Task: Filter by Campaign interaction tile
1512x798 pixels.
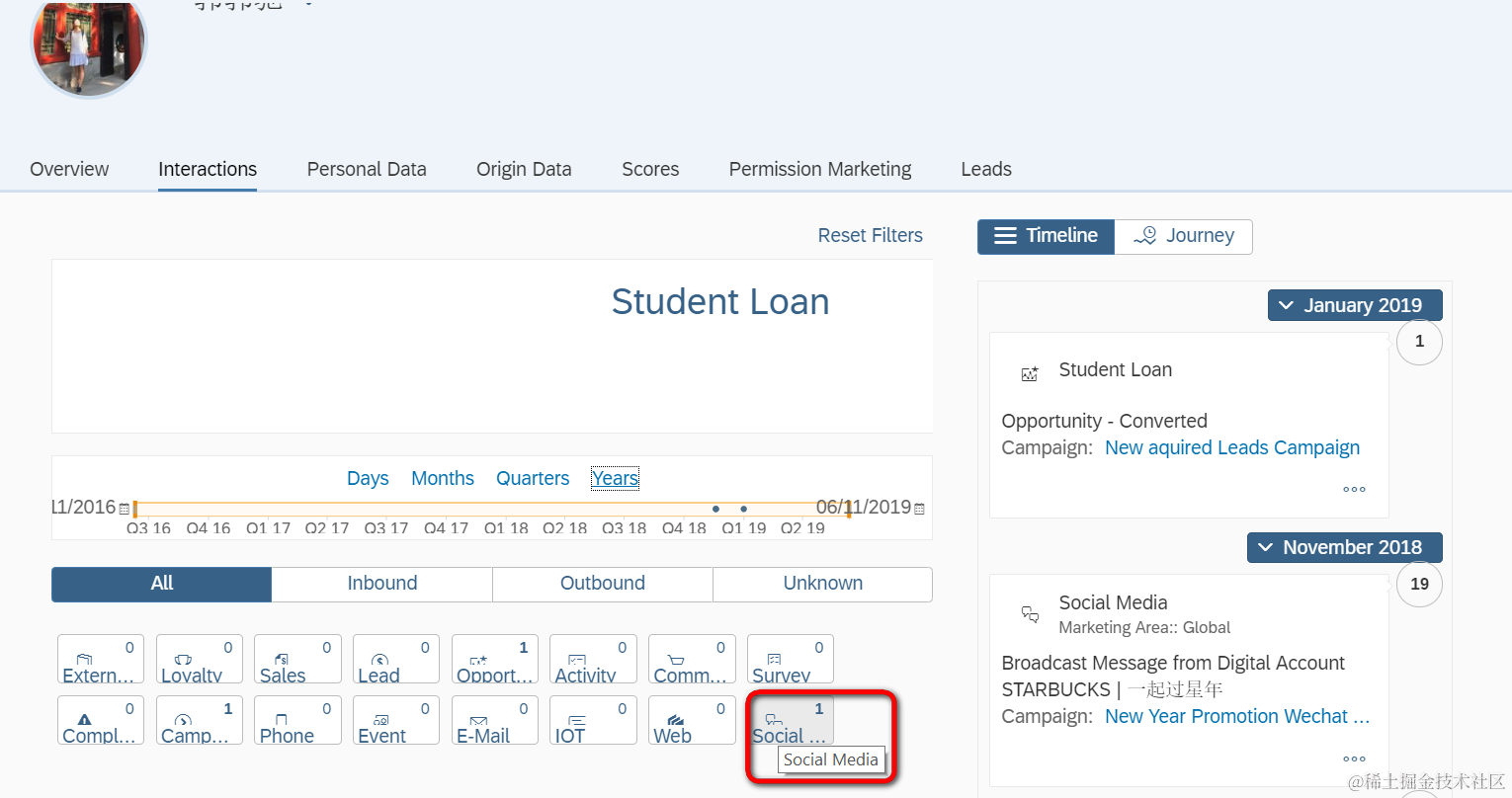Action: [200, 720]
